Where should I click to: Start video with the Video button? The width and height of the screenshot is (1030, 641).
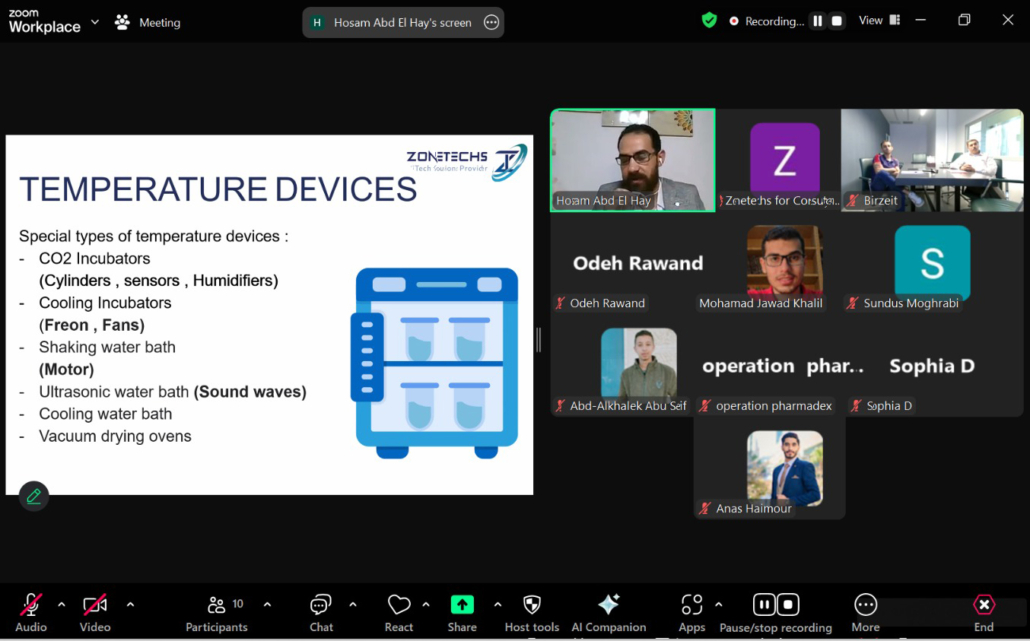pyautogui.click(x=95, y=611)
